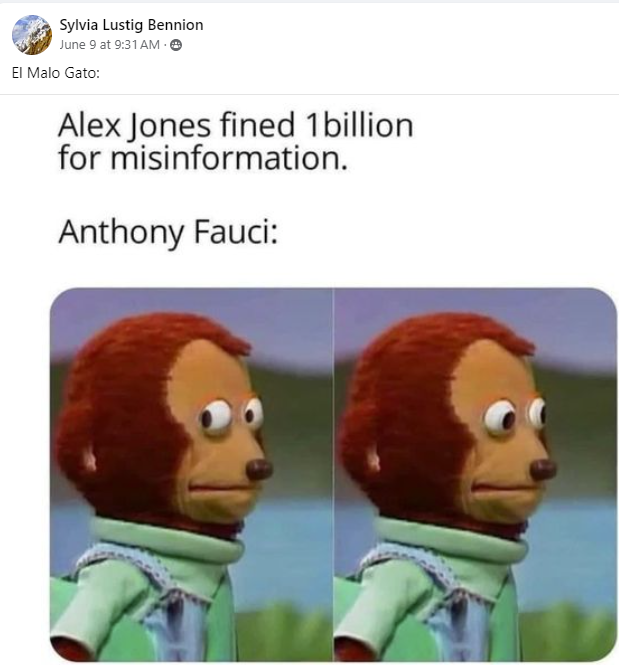
Task: Open the left puppet meme panel
Action: tap(191, 474)
